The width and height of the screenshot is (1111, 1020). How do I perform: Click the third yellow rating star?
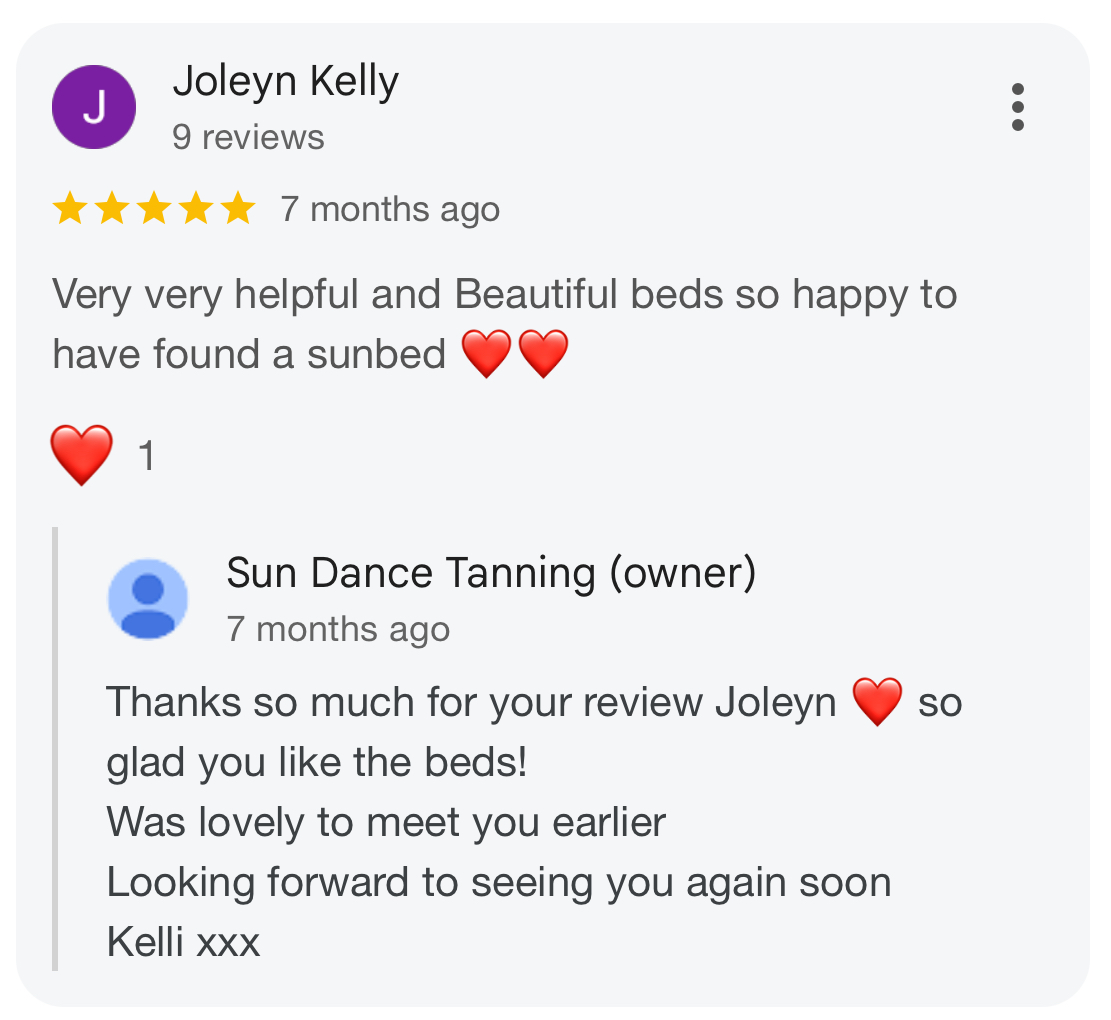[154, 208]
